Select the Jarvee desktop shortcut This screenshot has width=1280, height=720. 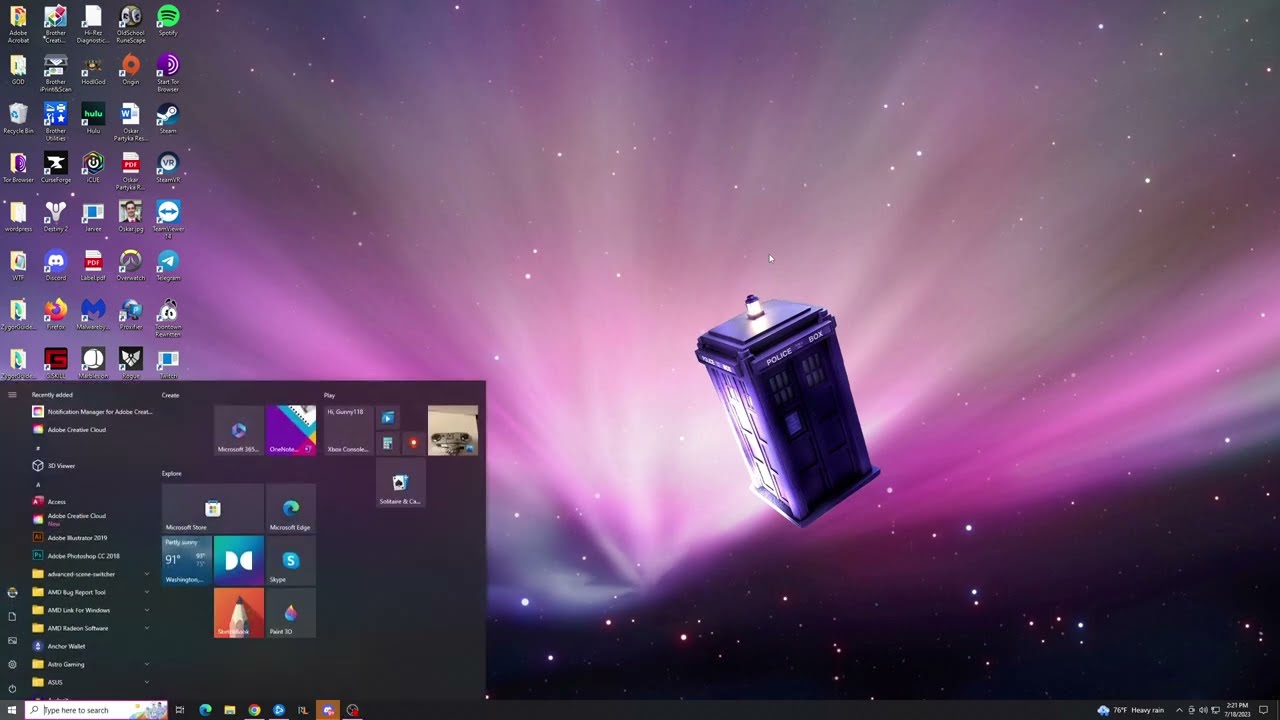click(x=93, y=217)
